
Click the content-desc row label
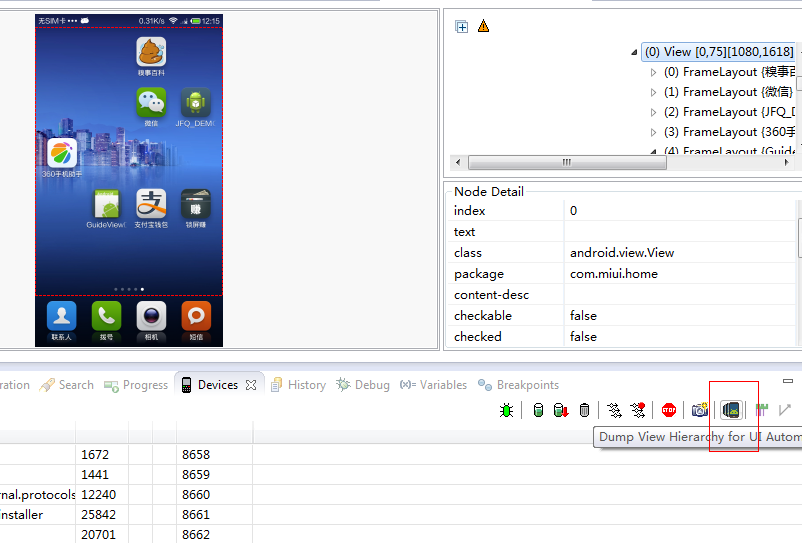click(x=492, y=295)
